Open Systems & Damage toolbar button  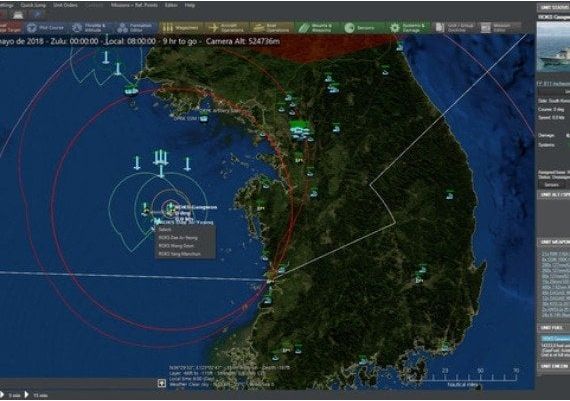[x=408, y=28]
